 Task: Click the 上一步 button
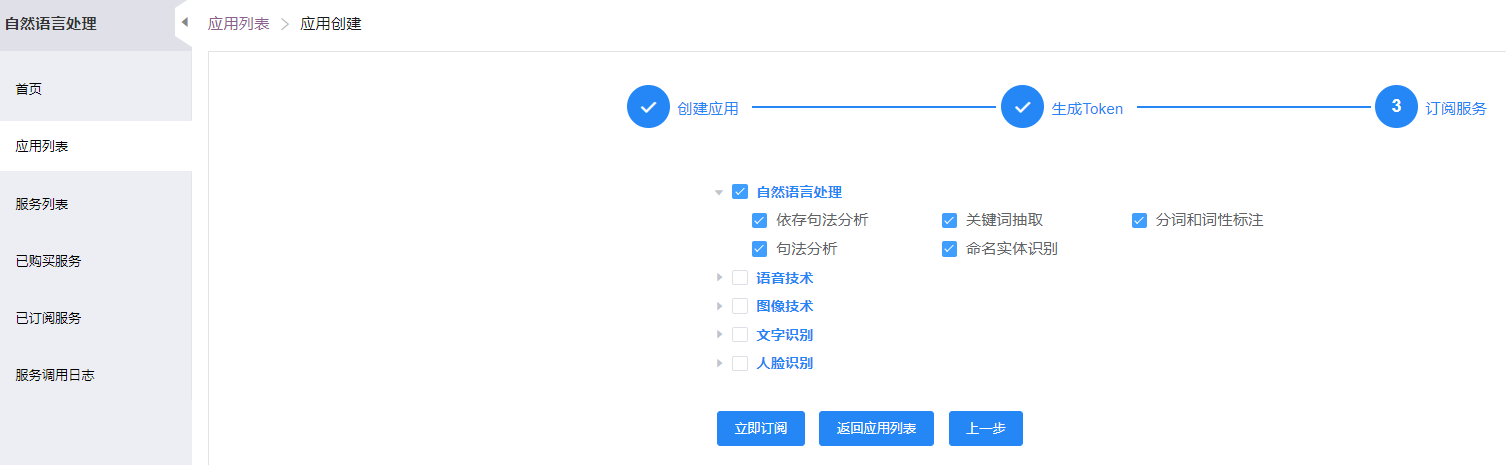pyautogui.click(x=985, y=428)
